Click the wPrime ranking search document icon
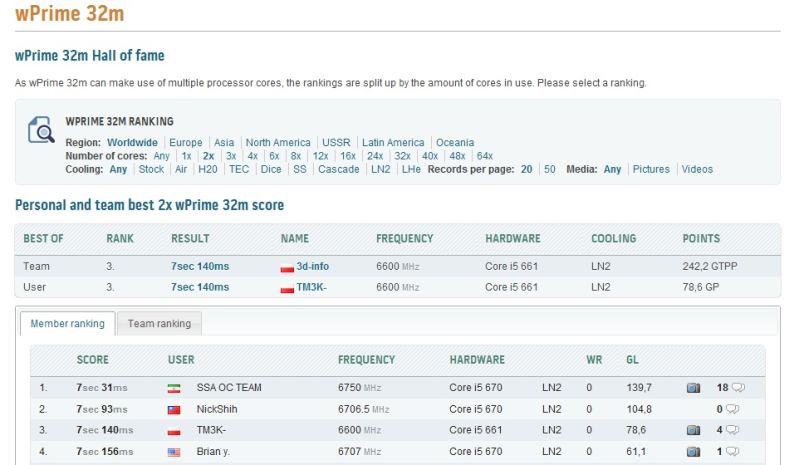 click(x=41, y=130)
